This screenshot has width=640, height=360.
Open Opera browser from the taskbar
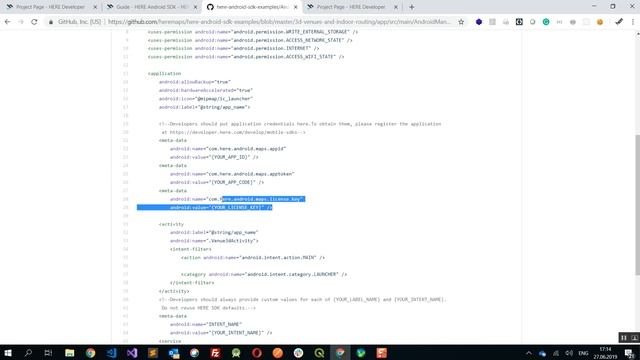point(257,353)
